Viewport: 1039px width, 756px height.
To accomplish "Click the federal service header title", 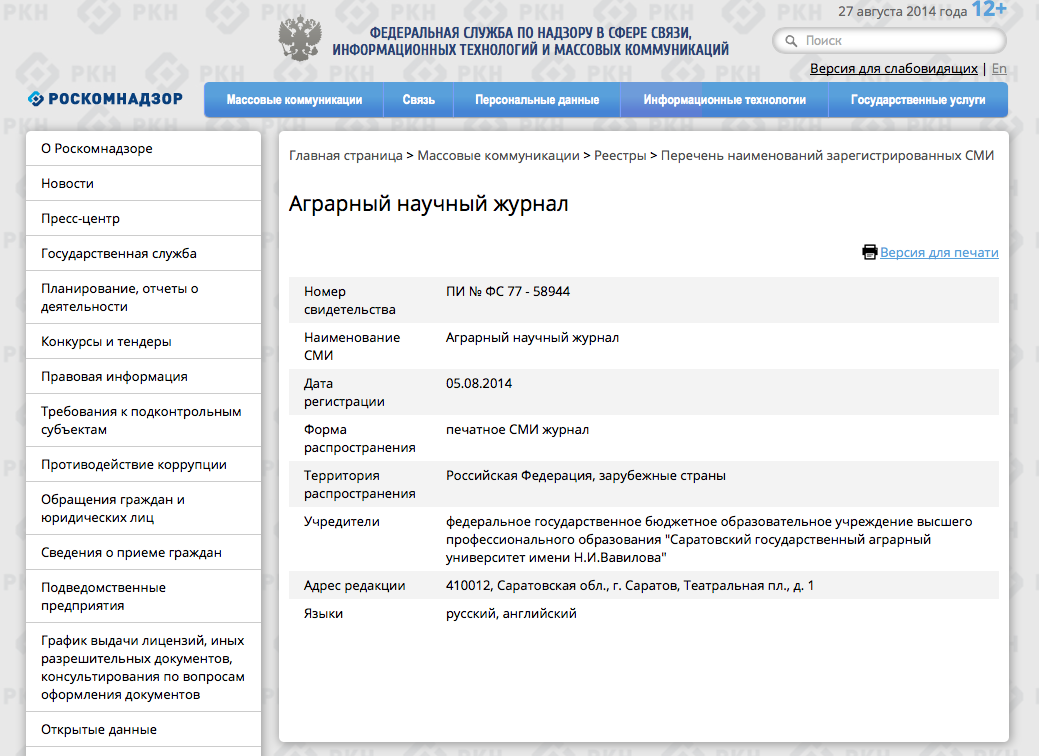I will 530,41.
